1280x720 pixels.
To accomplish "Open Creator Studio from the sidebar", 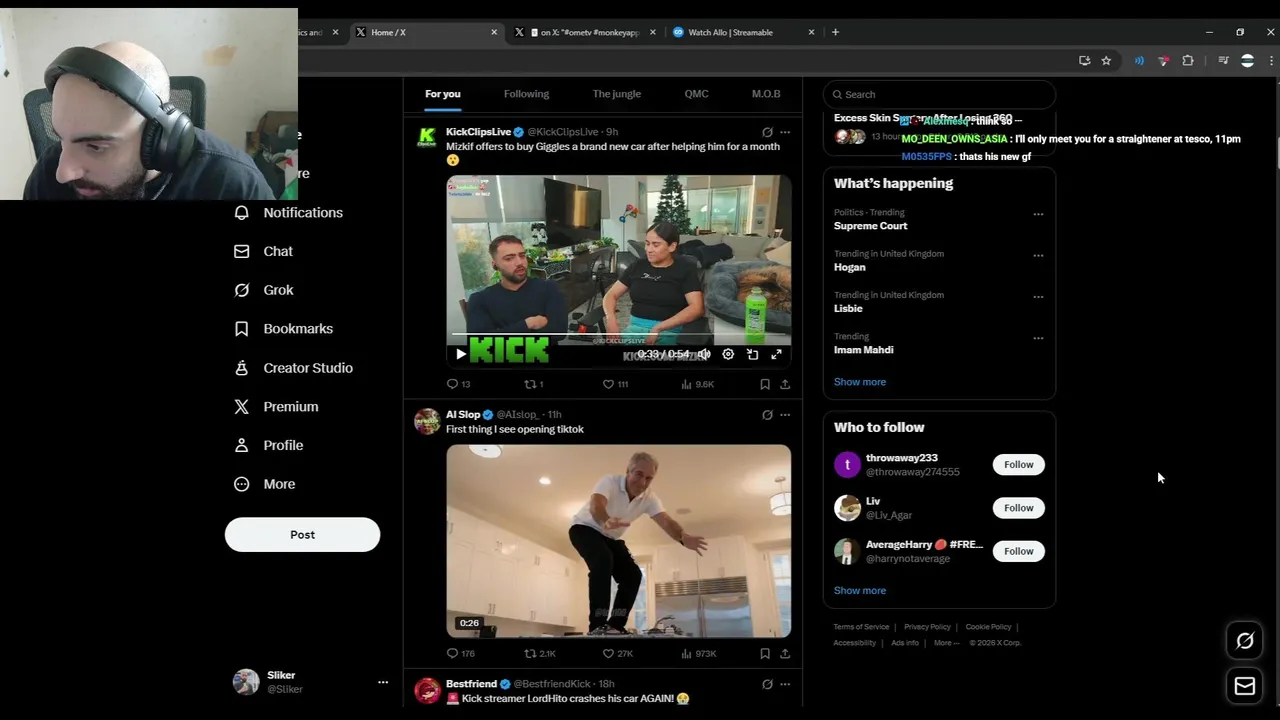I will point(293,368).
